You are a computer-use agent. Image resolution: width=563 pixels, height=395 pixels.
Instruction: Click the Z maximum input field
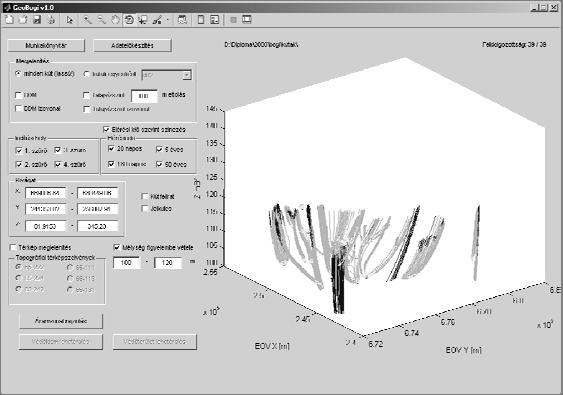pyautogui.click(x=98, y=226)
